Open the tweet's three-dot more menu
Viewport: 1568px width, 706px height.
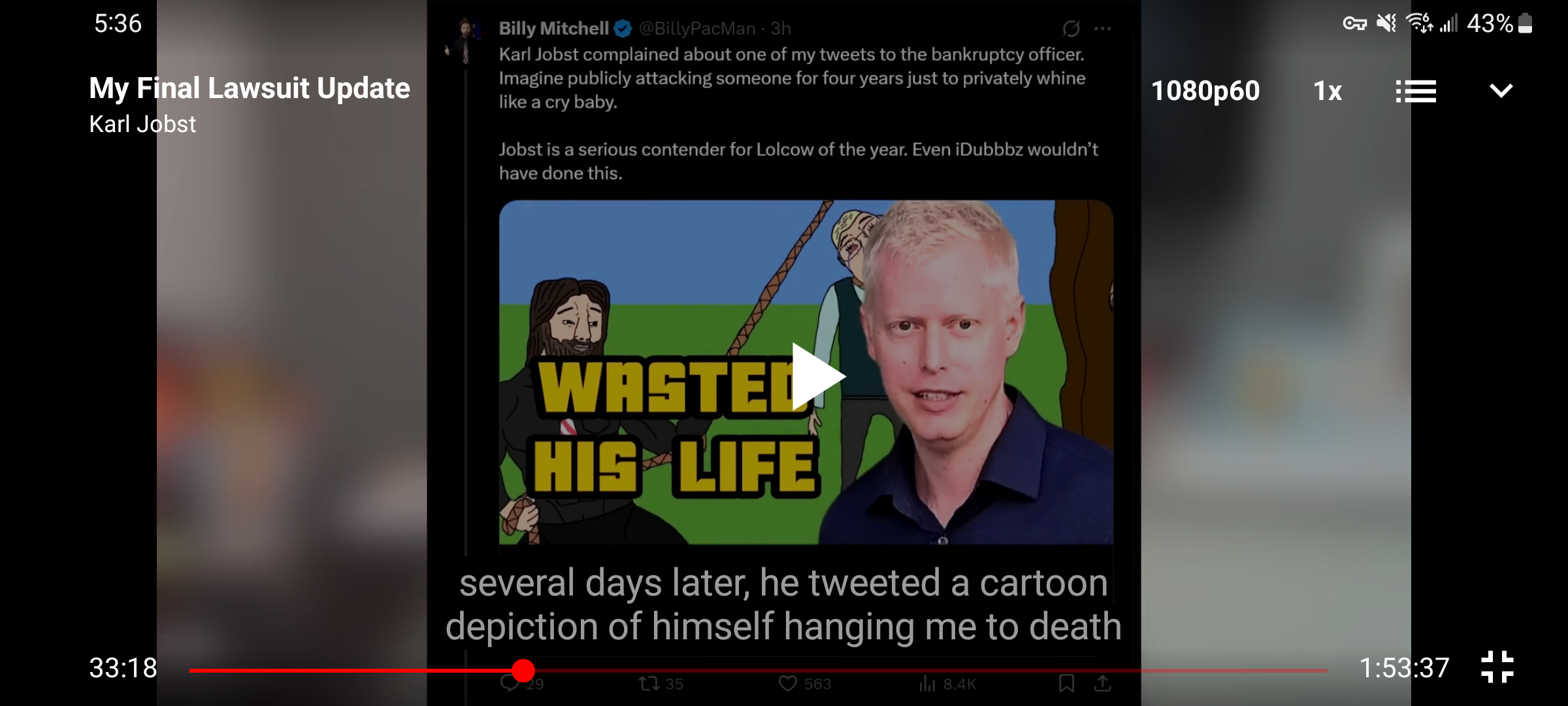coord(1103,29)
